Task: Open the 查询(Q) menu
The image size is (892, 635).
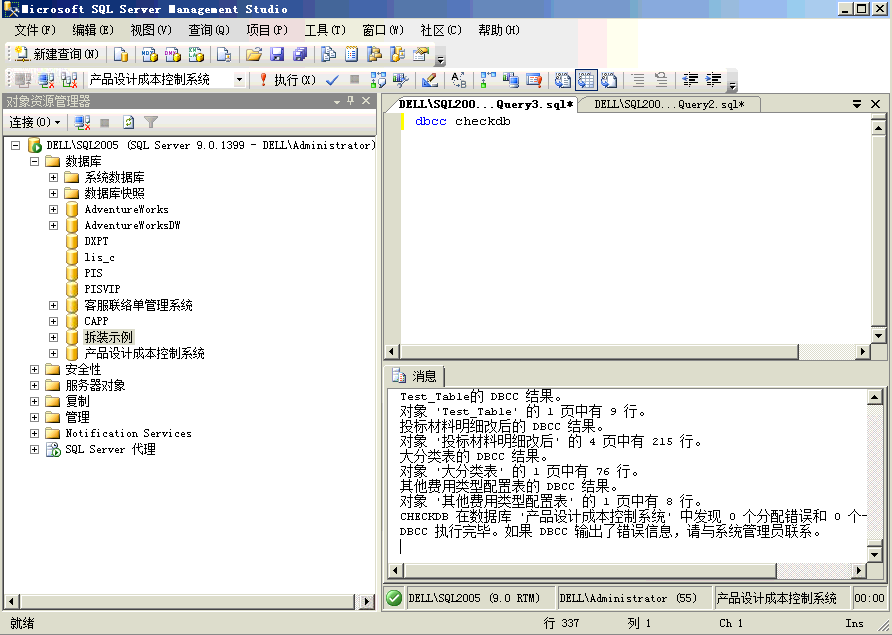Action: coord(209,30)
